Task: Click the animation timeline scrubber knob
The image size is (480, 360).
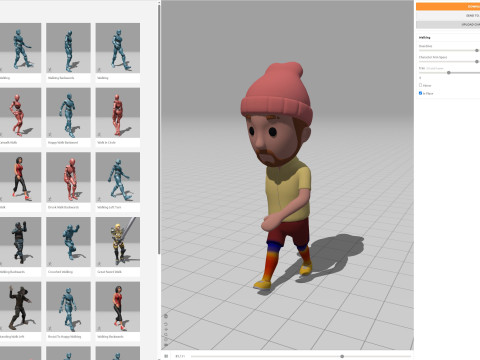Action: (342, 356)
